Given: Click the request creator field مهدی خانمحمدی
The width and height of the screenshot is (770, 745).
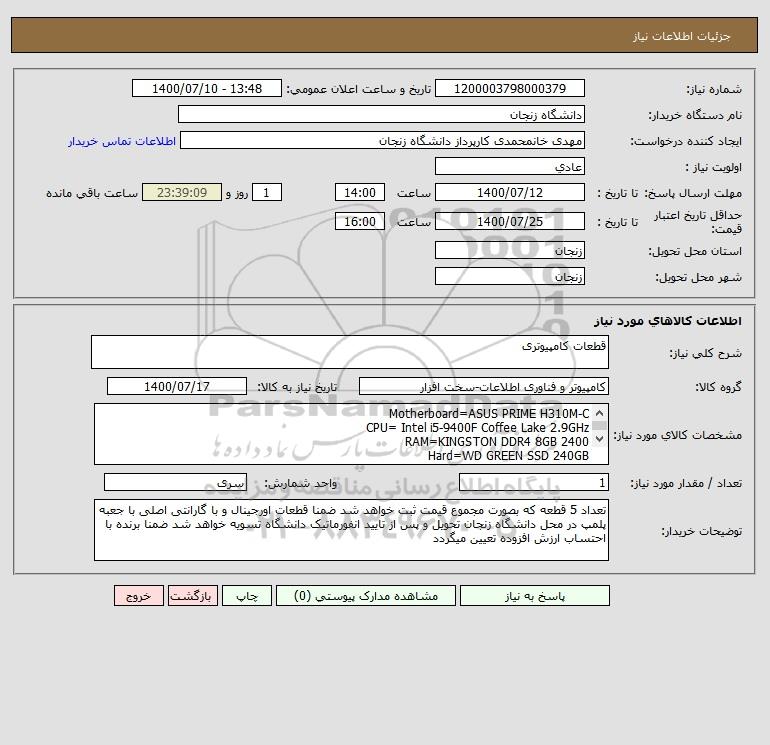Looking at the screenshot, I should click(x=382, y=140).
